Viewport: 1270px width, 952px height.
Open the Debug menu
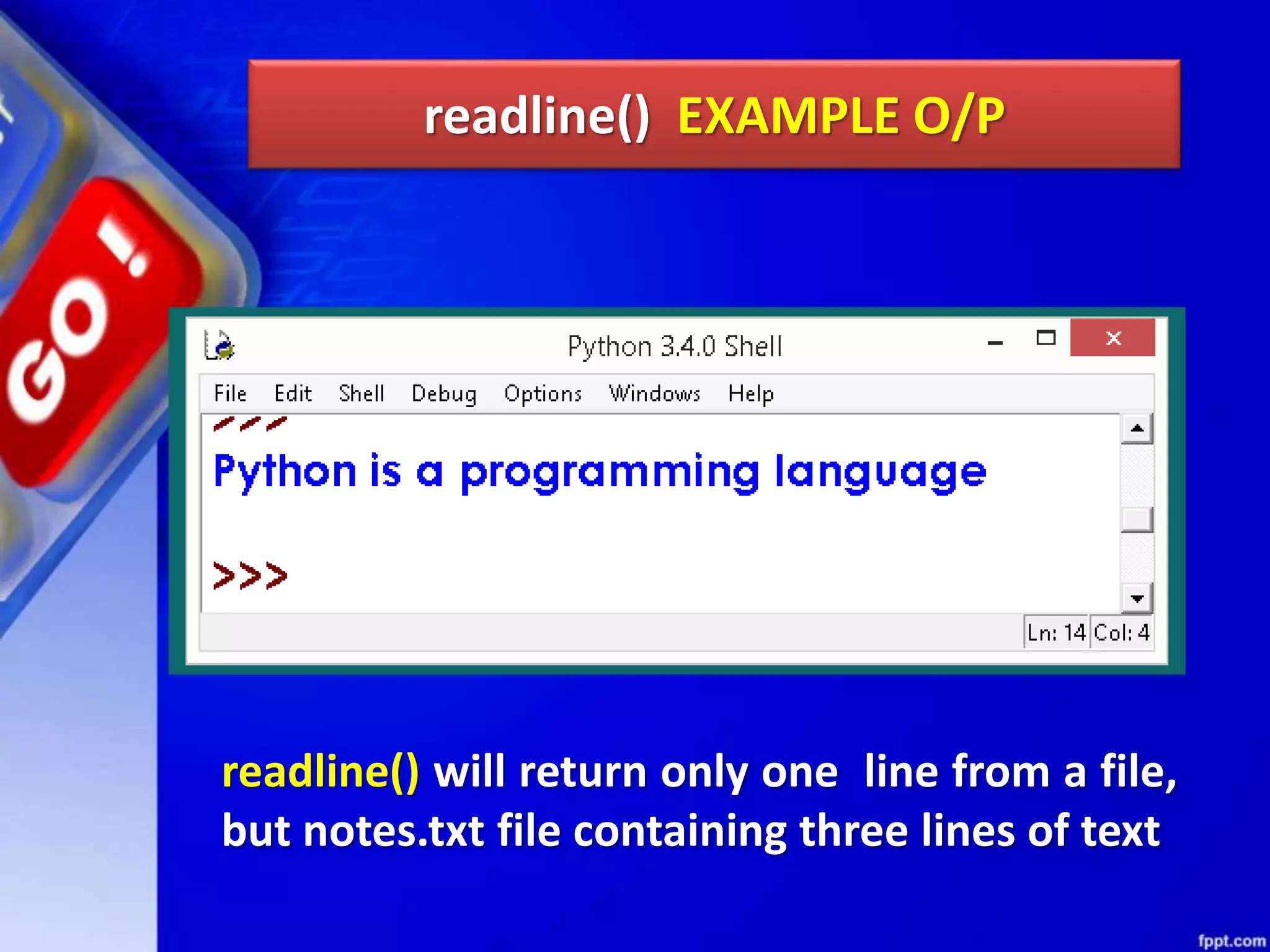pos(444,395)
